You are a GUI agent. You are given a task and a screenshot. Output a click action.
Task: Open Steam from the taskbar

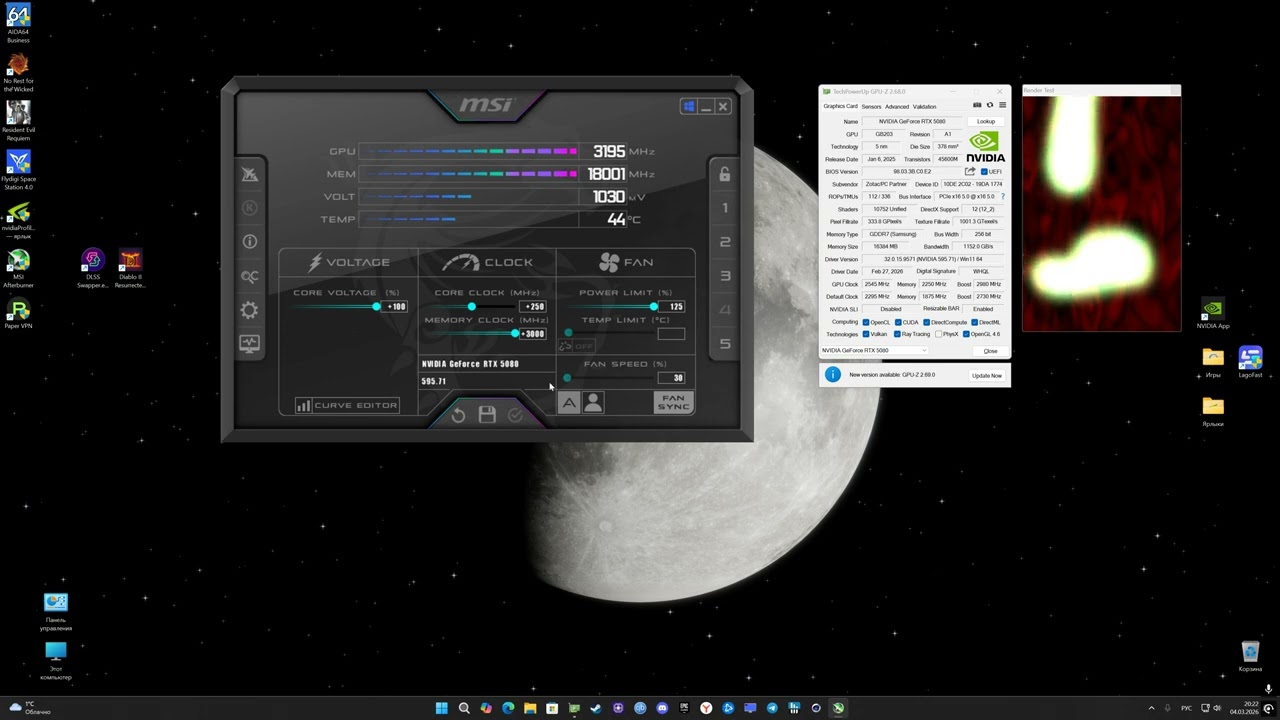tap(595, 708)
